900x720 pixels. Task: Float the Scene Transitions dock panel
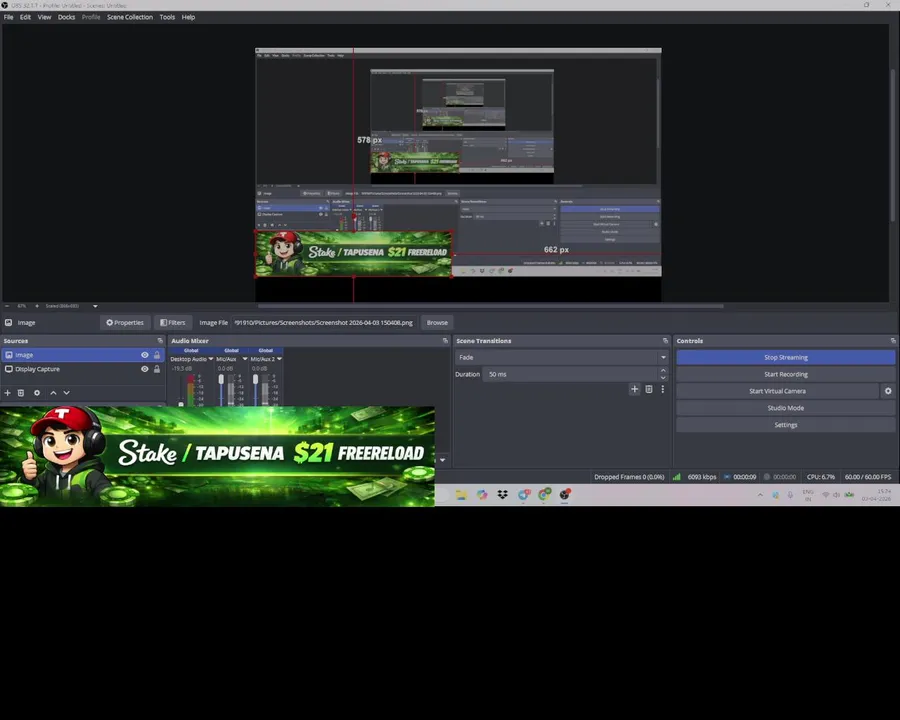(x=665, y=340)
